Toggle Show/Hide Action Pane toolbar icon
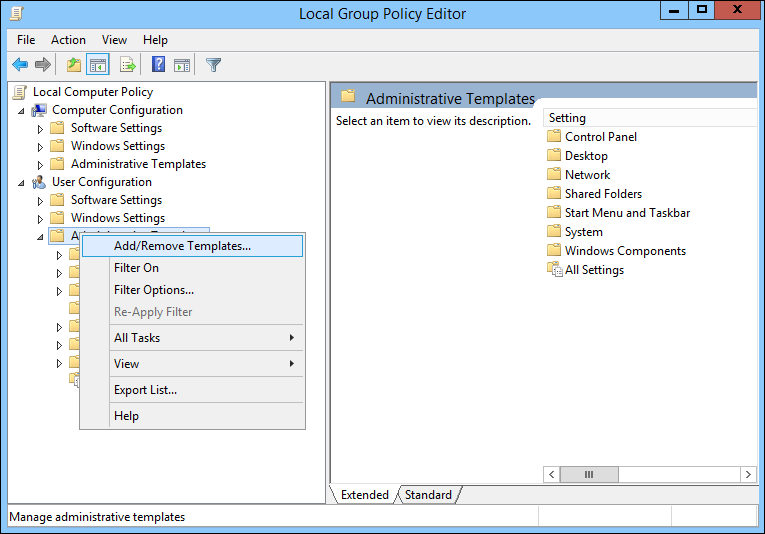The width and height of the screenshot is (765, 534). pos(182,64)
